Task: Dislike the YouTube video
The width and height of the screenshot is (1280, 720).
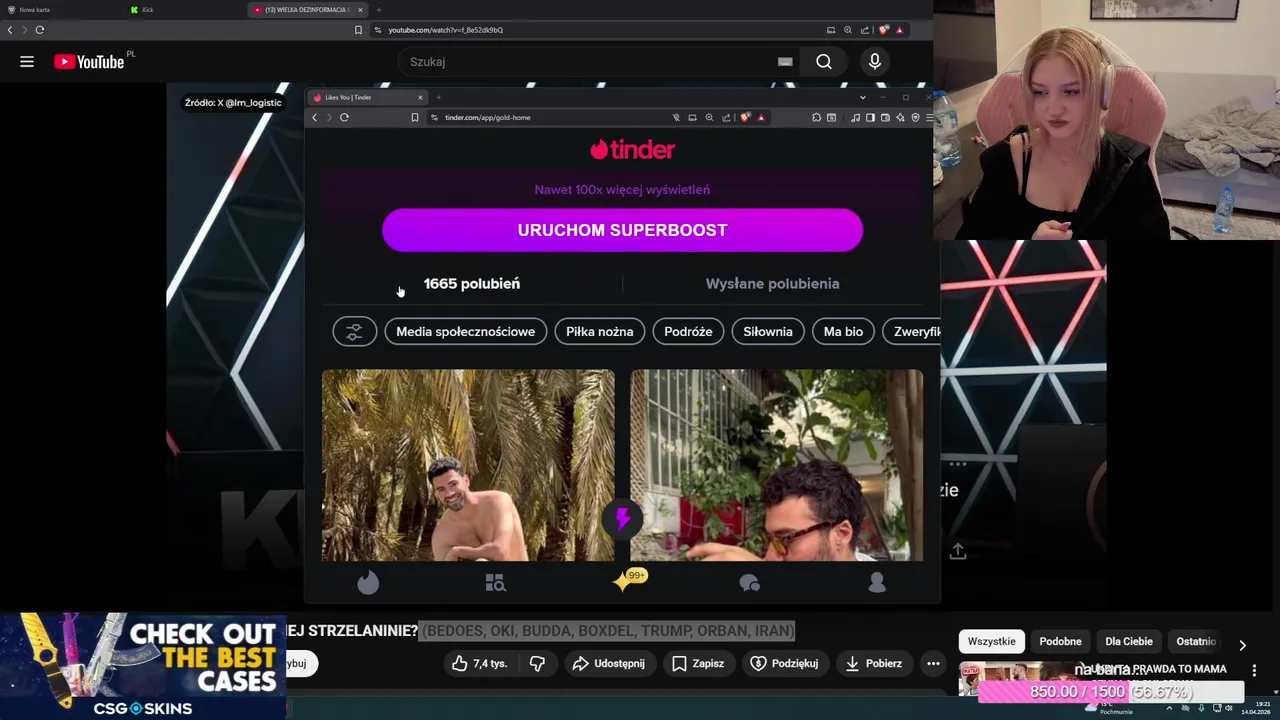Action: click(537, 663)
